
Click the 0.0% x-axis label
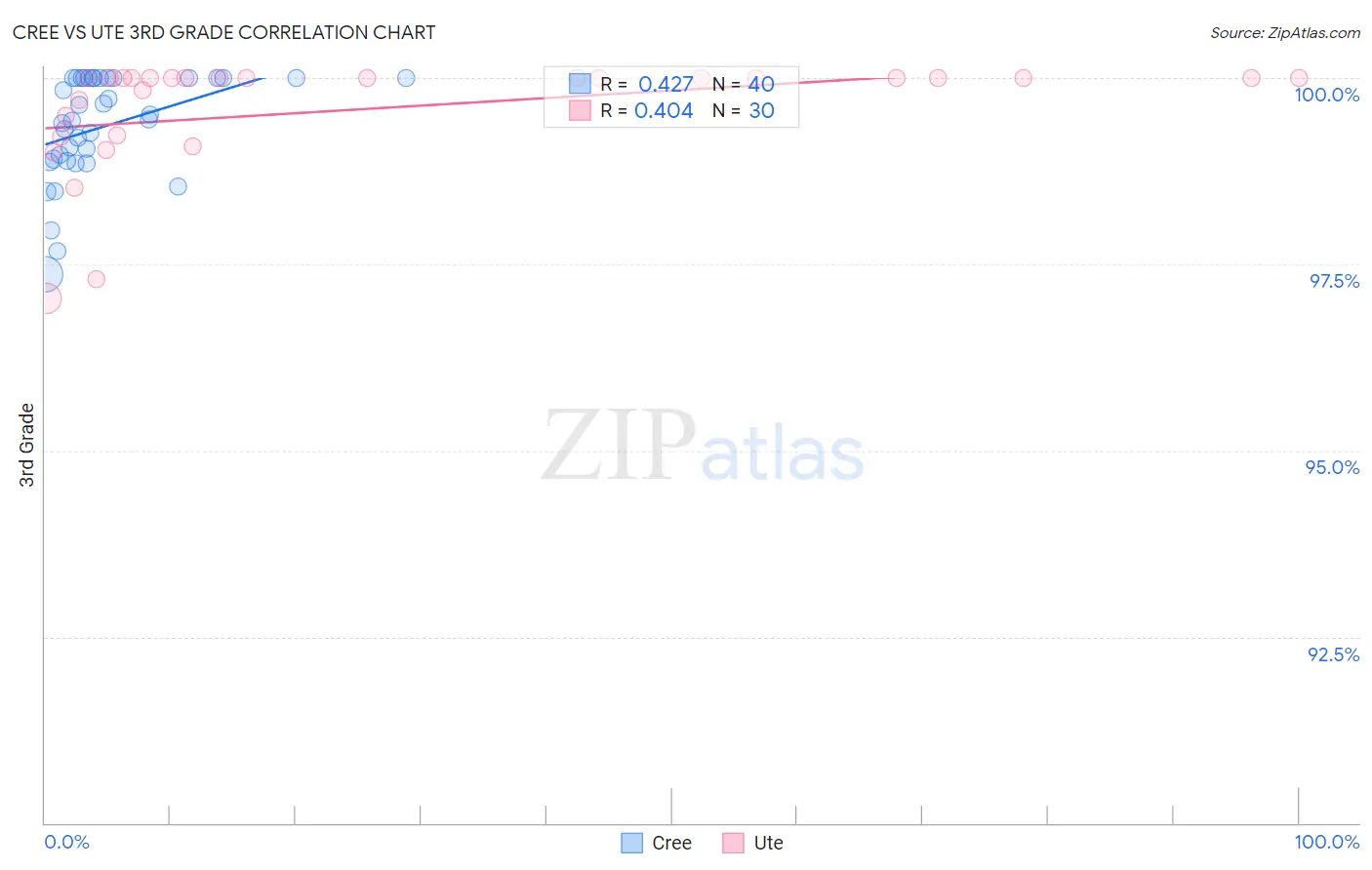(67, 842)
